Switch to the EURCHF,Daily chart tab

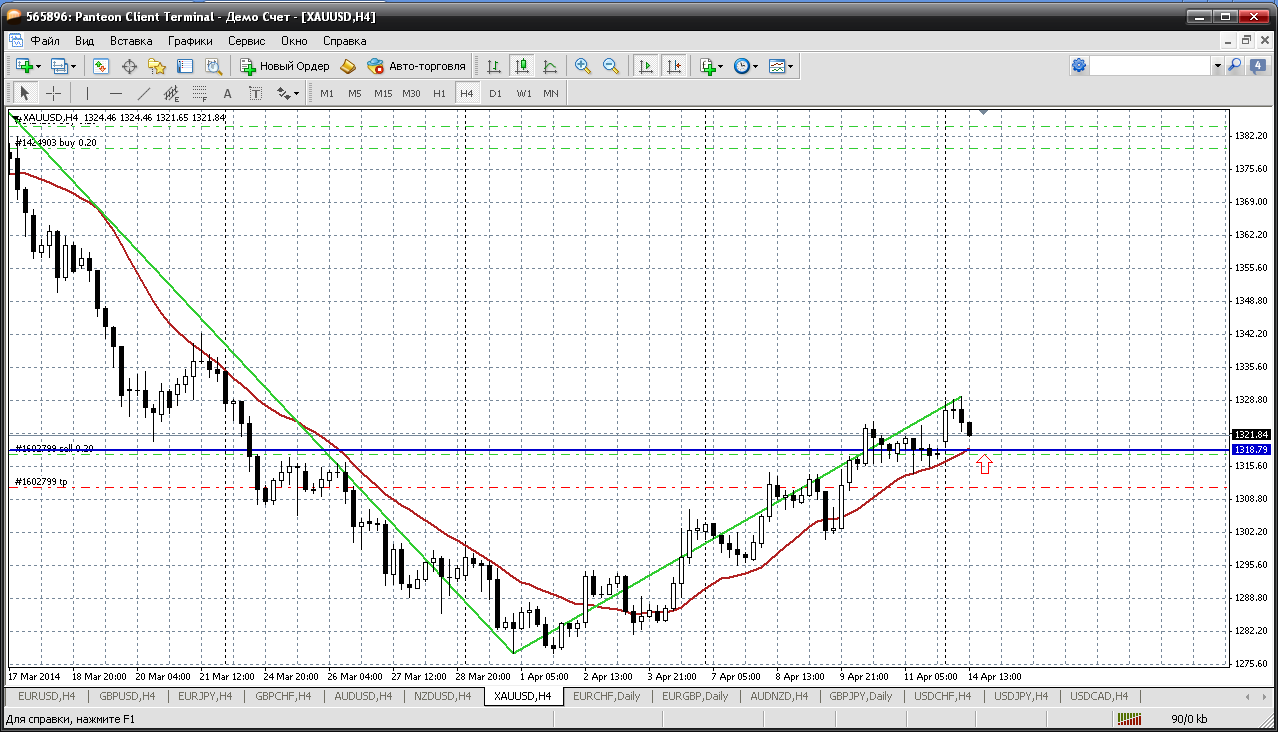(x=607, y=696)
